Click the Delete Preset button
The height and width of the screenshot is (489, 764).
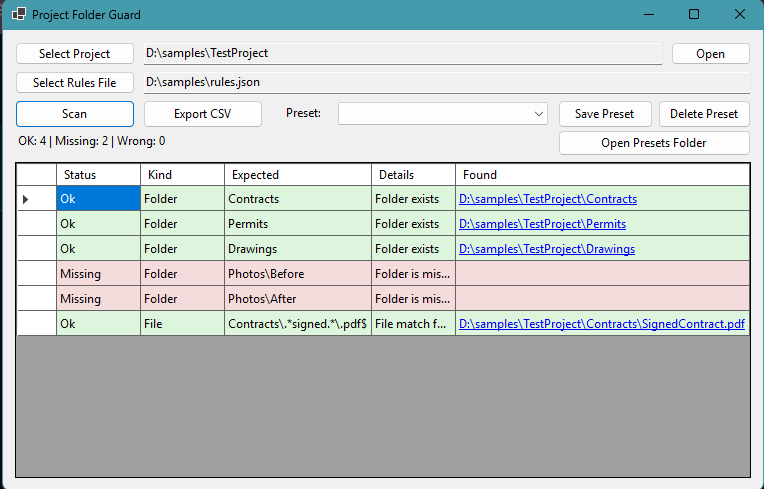pyautogui.click(x=704, y=114)
